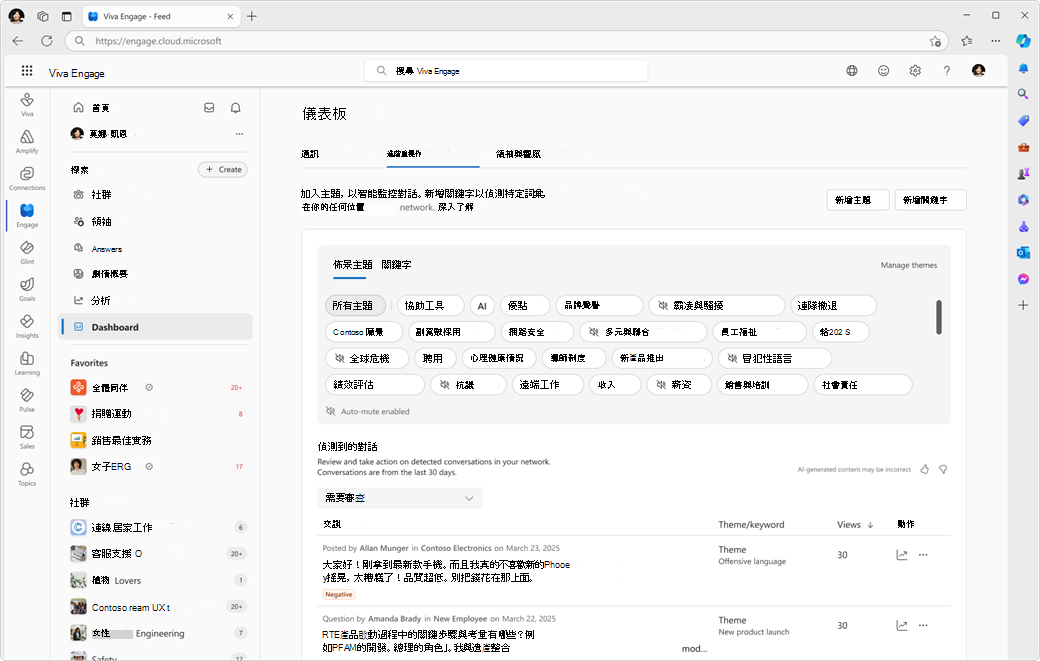Toggle the muted 冒犯性語言 theme chip
Image resolution: width=1040 pixels, height=661 pixels.
[775, 359]
